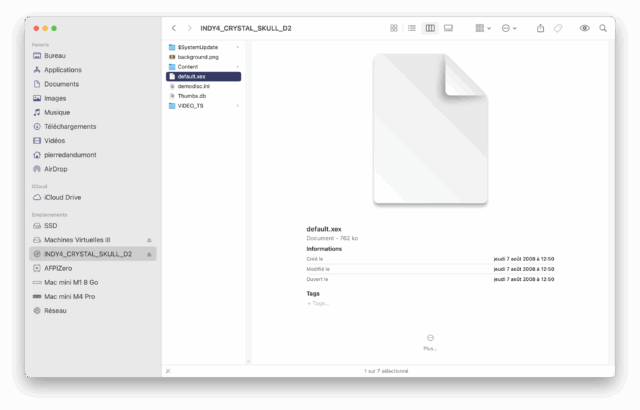Switch Finder to icon grid view
The height and width of the screenshot is (410, 640).
pyautogui.click(x=393, y=28)
